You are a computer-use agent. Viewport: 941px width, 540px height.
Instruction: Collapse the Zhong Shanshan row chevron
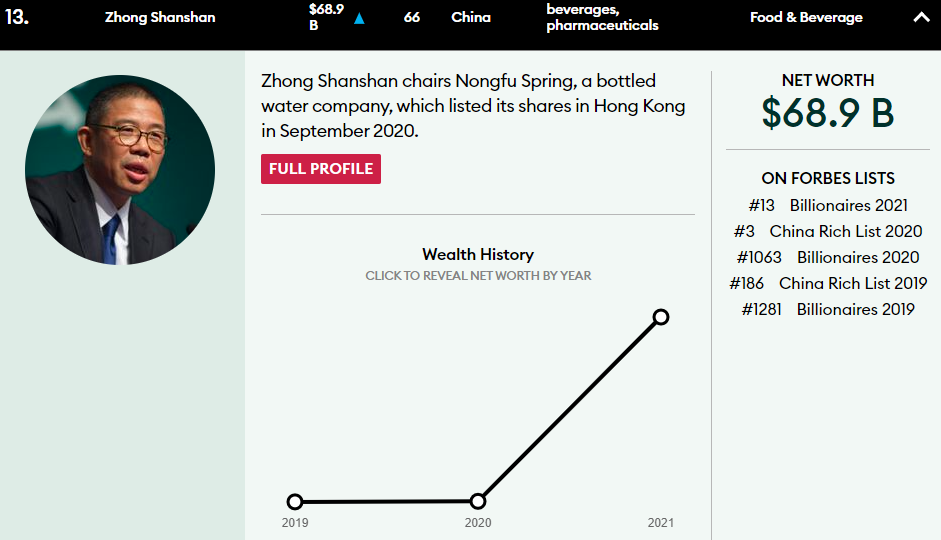[x=921, y=17]
